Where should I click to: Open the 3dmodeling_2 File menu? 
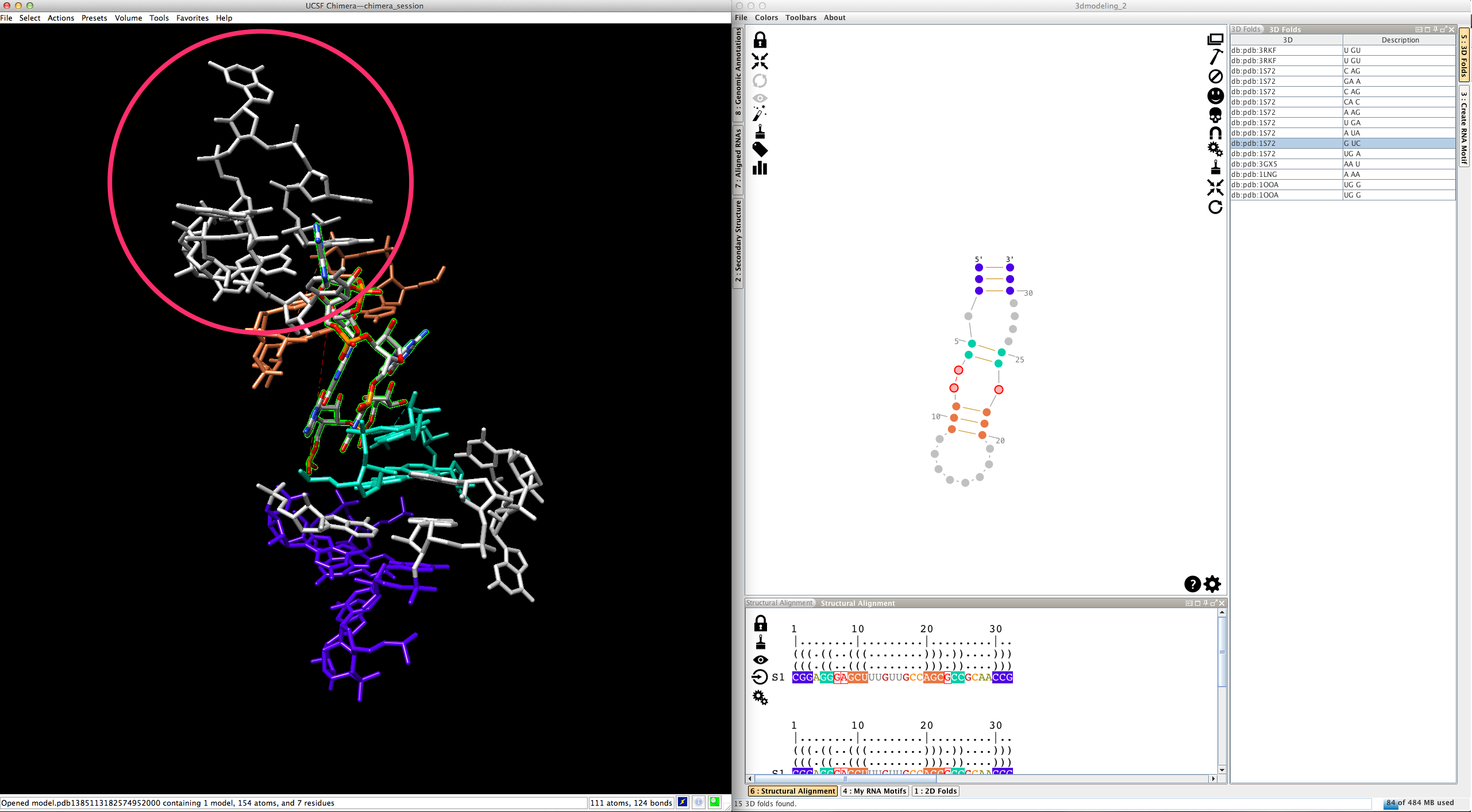(x=741, y=18)
